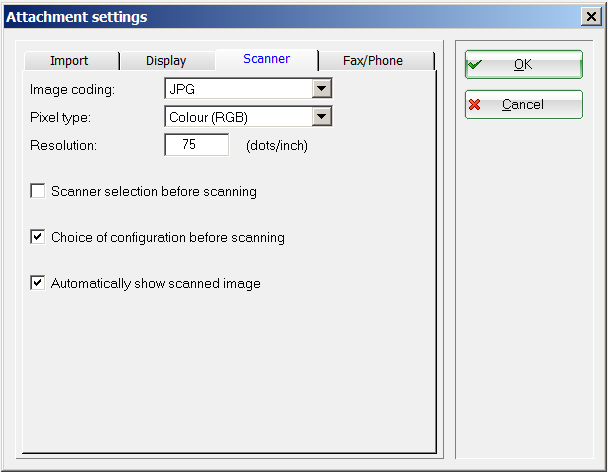Uncheck Choice of configuration before scanning
Image resolution: width=608 pixels, height=472 pixels.
click(38, 237)
